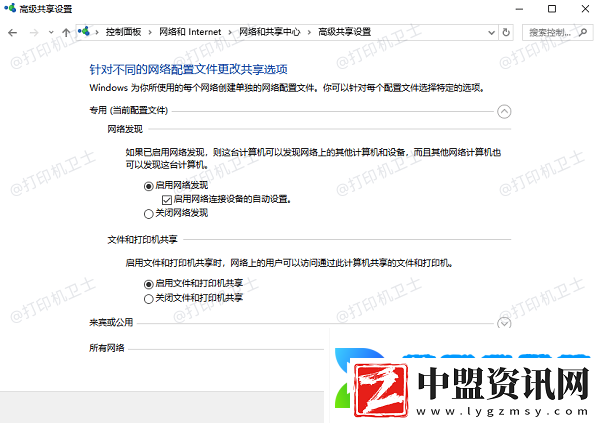Click the 来宾或公用 profile label
600x423 pixels.
click(x=111, y=322)
